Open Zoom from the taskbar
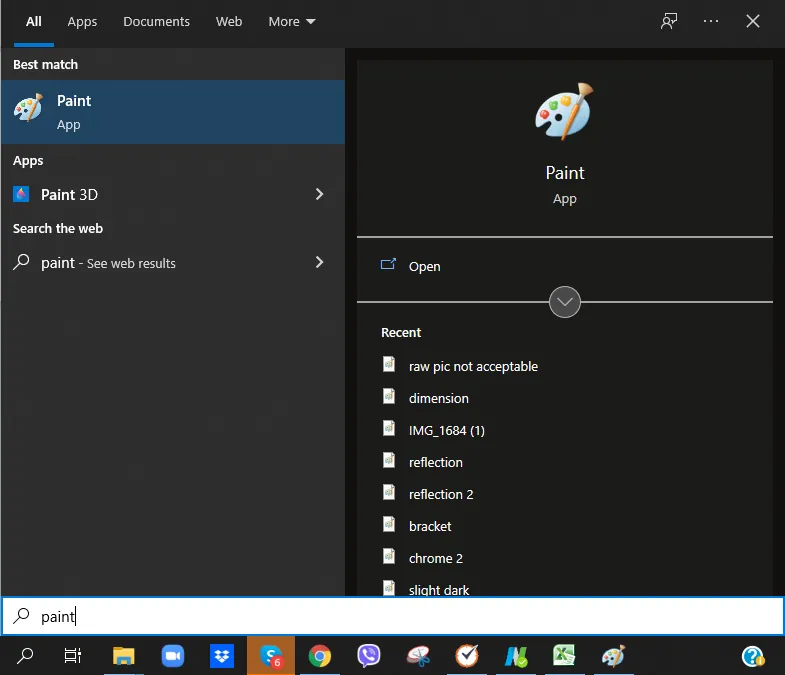 173,655
